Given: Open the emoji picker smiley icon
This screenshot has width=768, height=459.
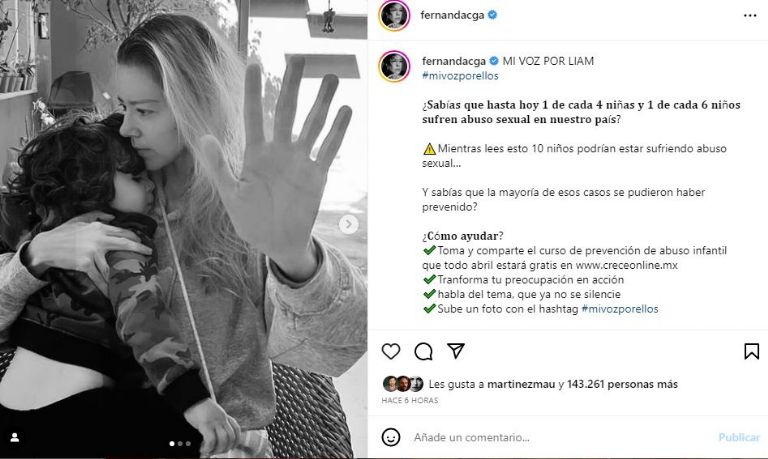Looking at the screenshot, I should coord(390,437).
